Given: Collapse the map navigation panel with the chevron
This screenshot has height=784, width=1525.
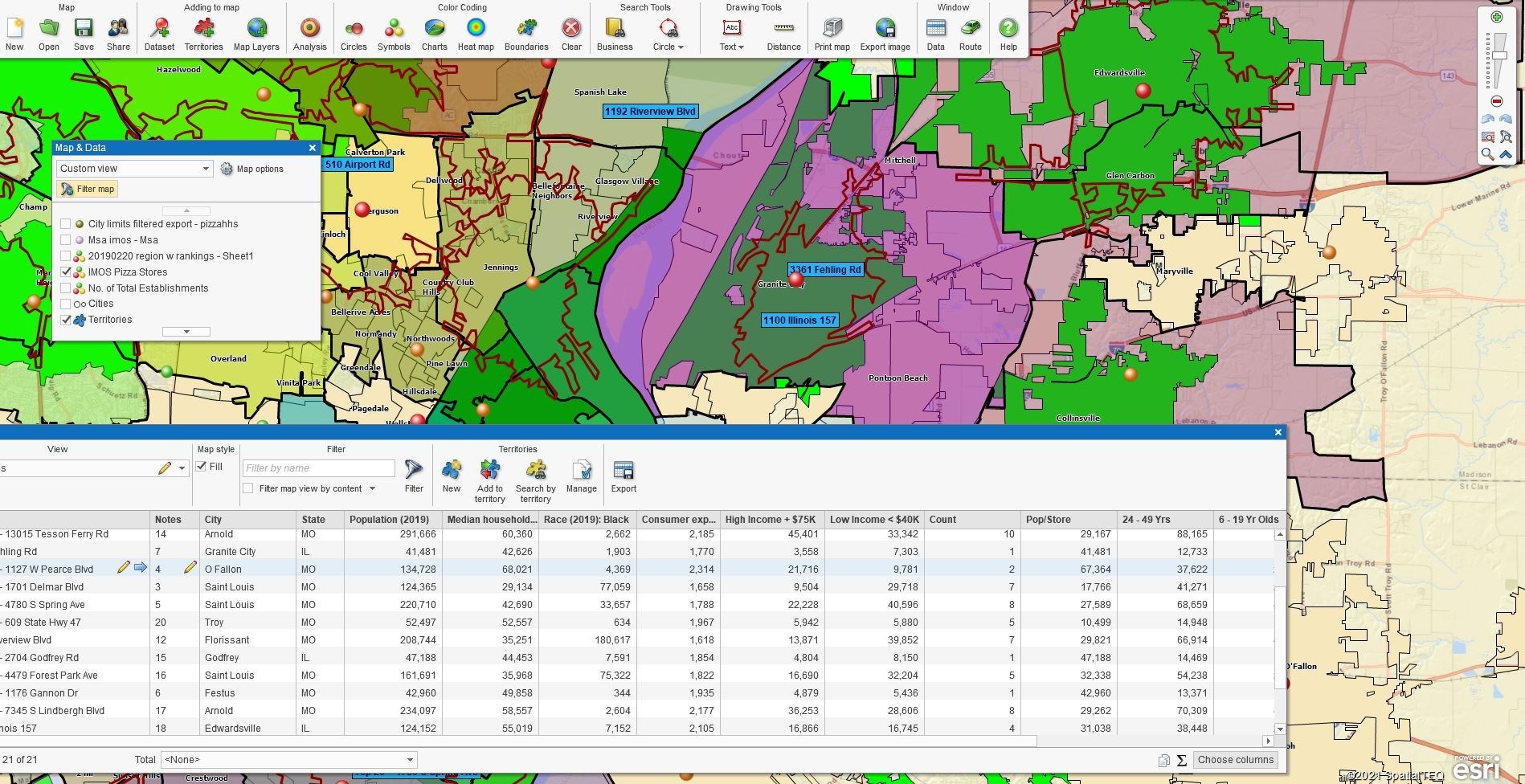Looking at the screenshot, I should [1506, 154].
